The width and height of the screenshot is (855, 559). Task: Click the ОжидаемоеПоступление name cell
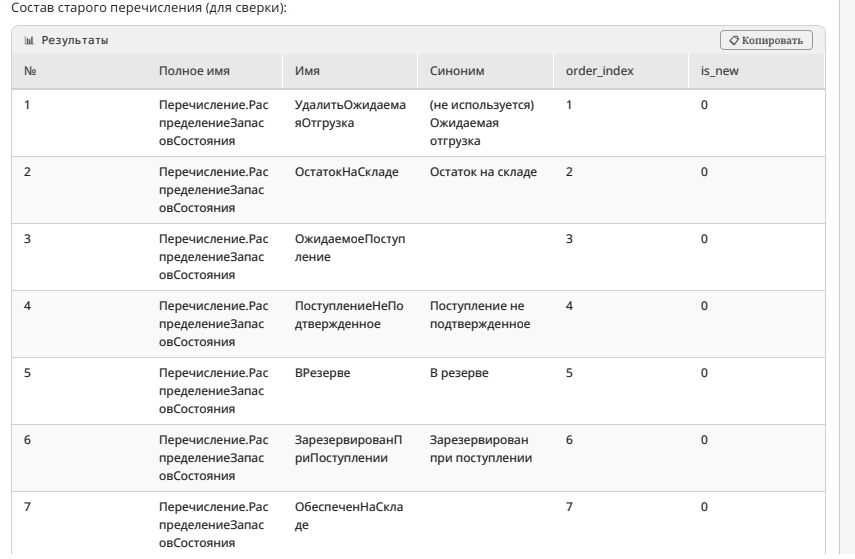(x=350, y=257)
